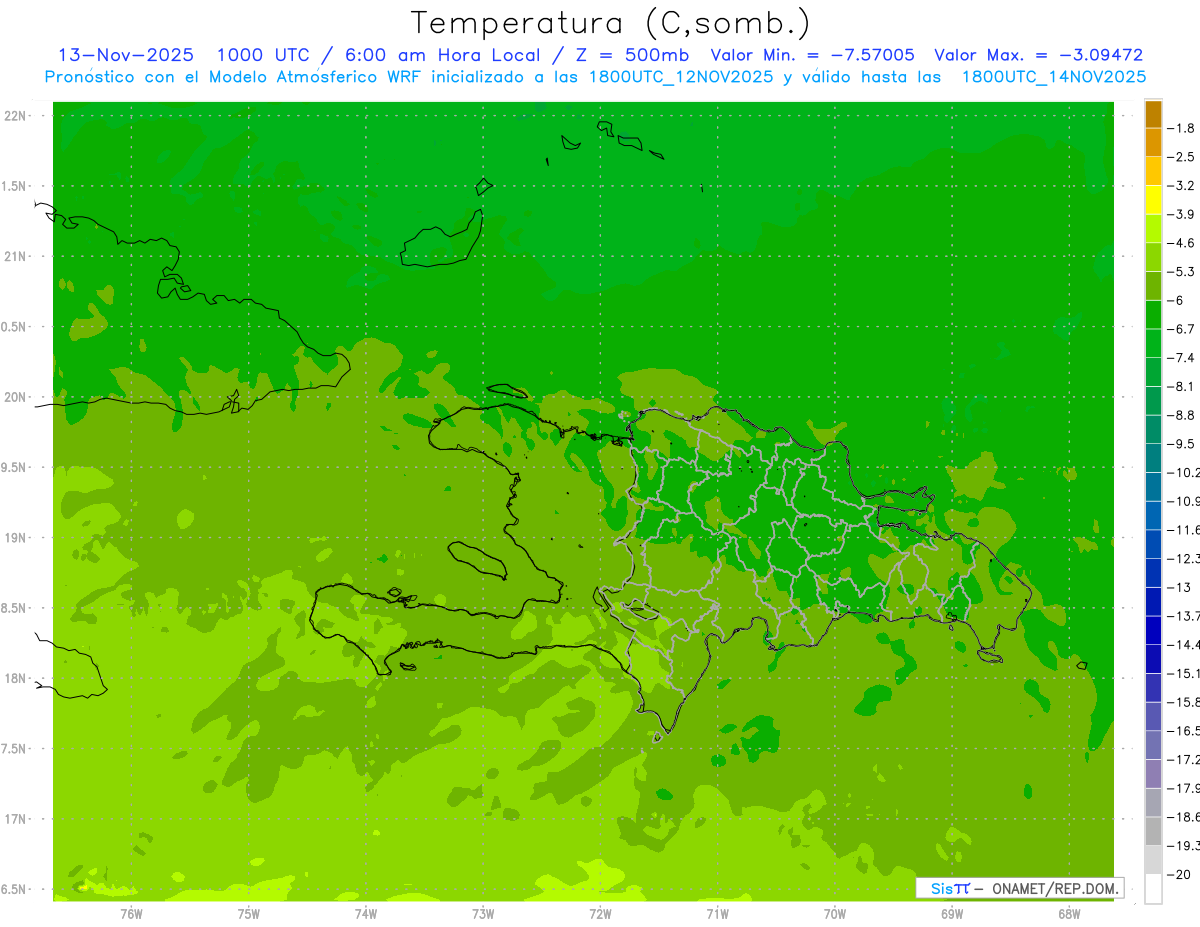Click the "22N" latitude tick label
Image resolution: width=1200 pixels, height=927 pixels.
tap(15, 116)
